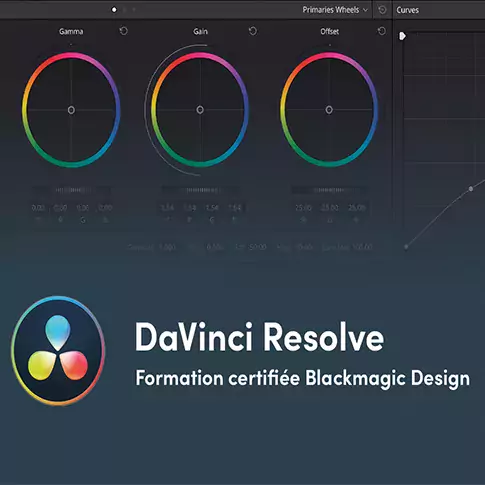This screenshot has height=485, width=485.
Task: Reset the Gamma color wheel
Action: tap(123, 31)
